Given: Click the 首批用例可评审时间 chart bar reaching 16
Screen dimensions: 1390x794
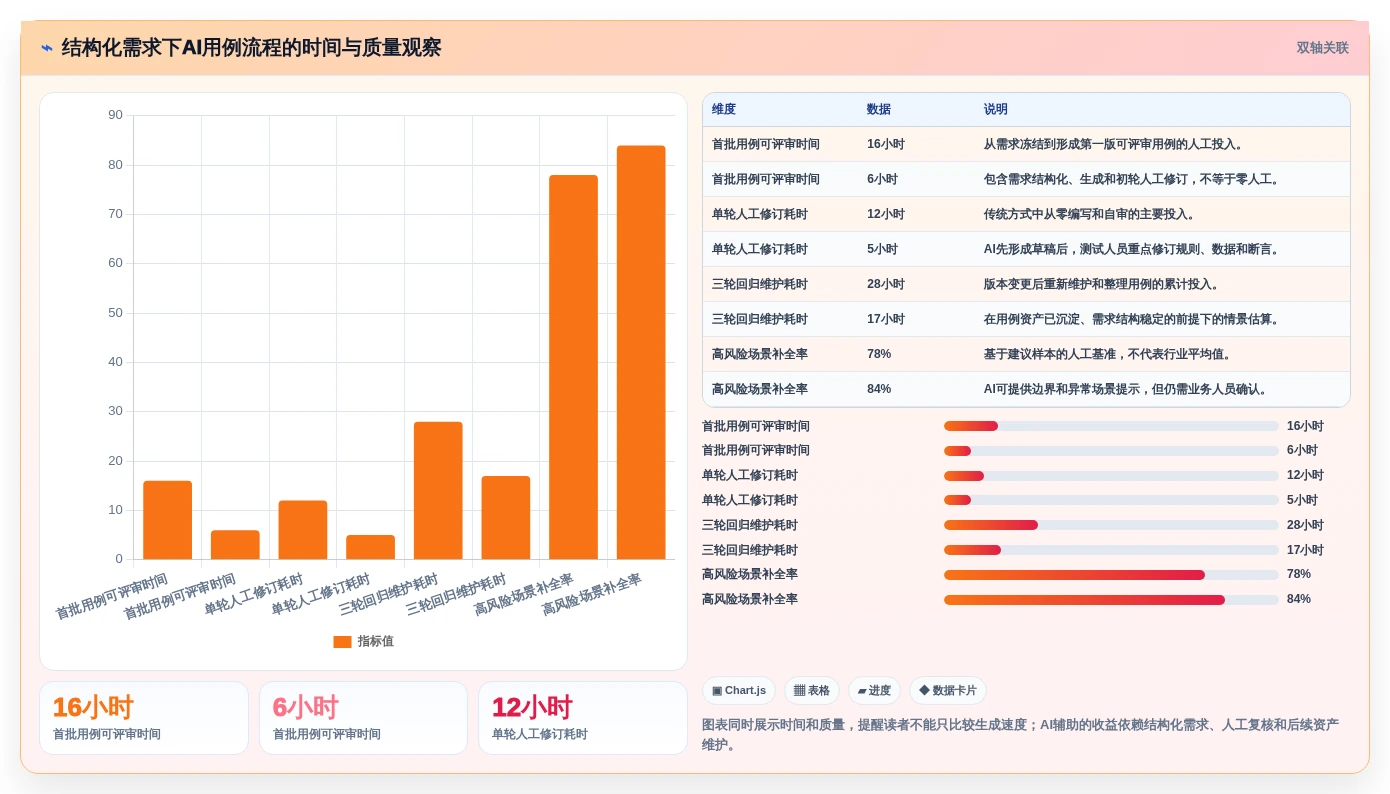Looking at the screenshot, I should coord(167,520).
